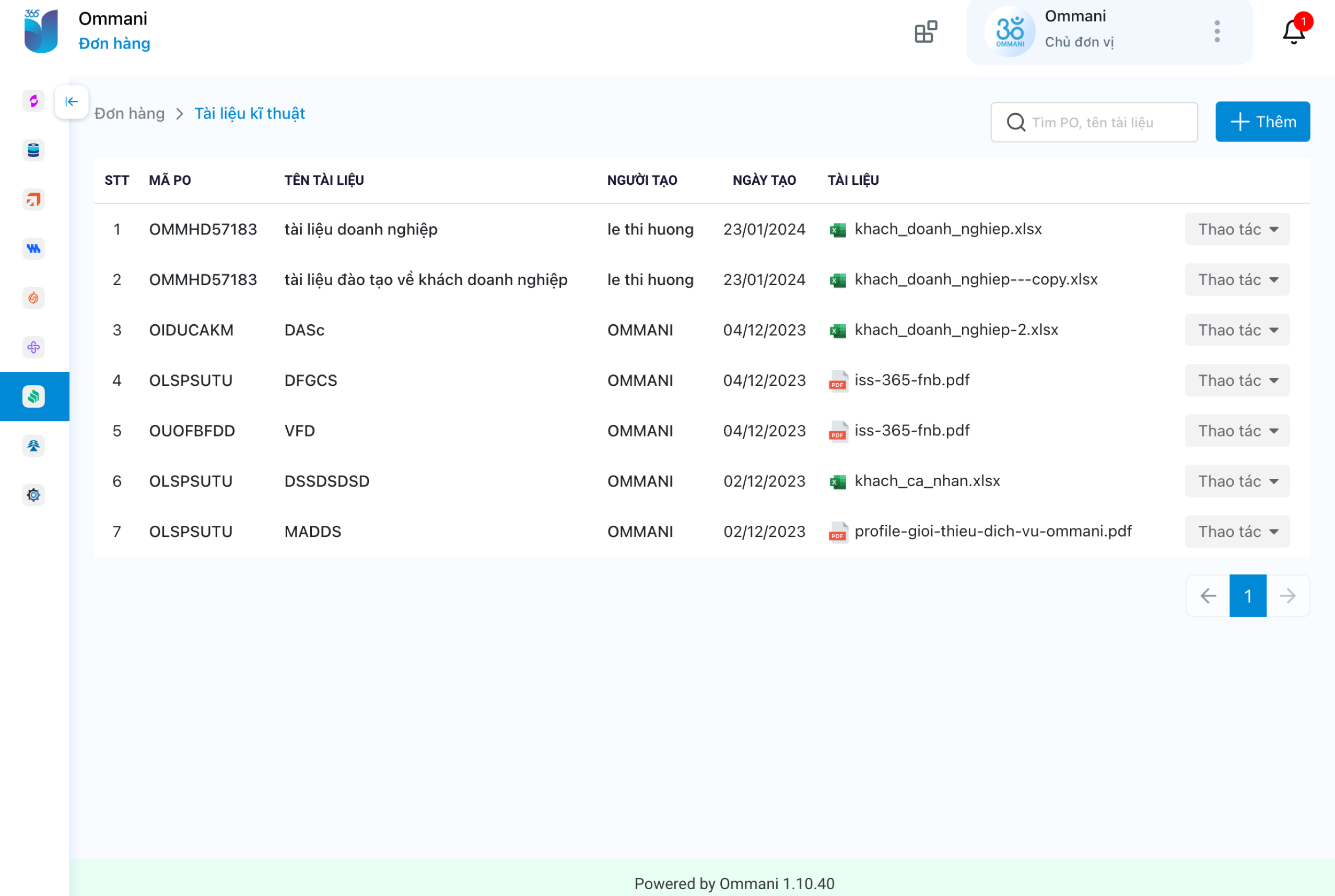Go to page 1 in pagination
This screenshot has height=896, width=1335.
pyautogui.click(x=1248, y=596)
